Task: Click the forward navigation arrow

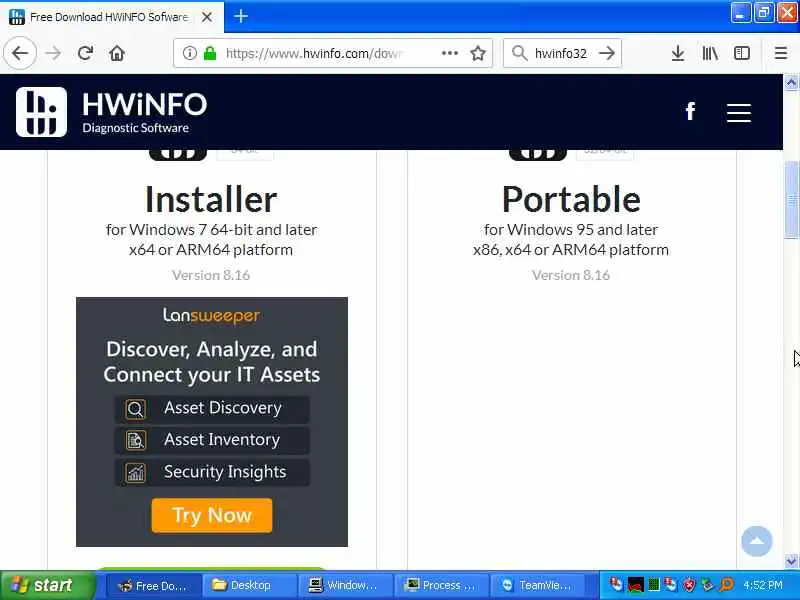Action: coord(53,53)
